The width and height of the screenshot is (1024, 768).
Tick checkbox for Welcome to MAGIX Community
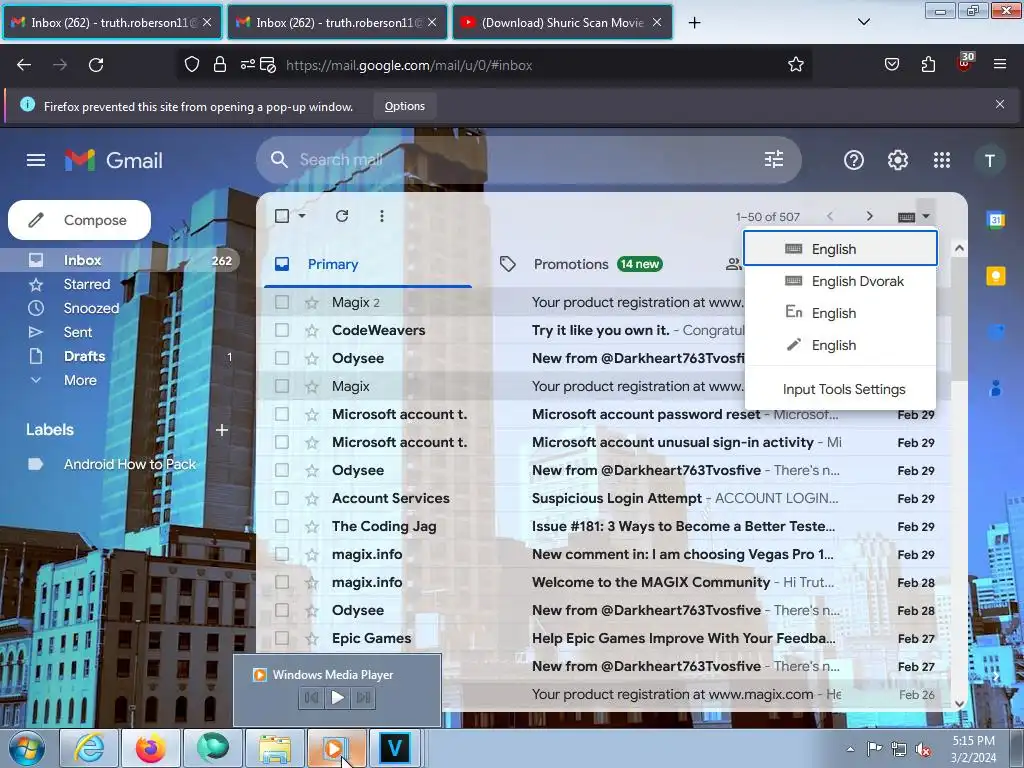[282, 582]
